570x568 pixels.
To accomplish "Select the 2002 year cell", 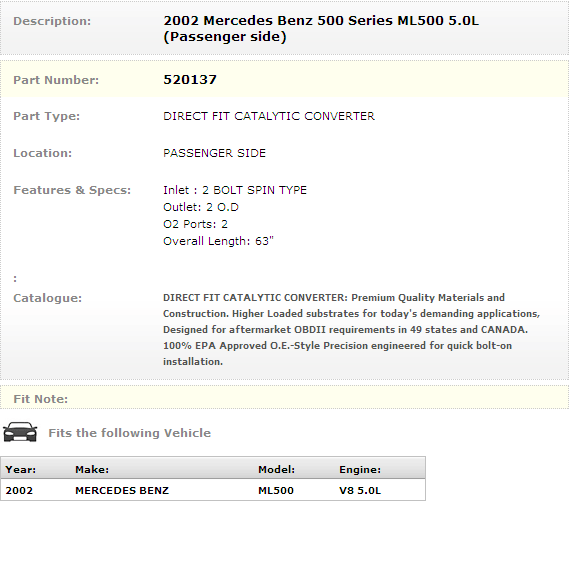I will click(x=19, y=491).
